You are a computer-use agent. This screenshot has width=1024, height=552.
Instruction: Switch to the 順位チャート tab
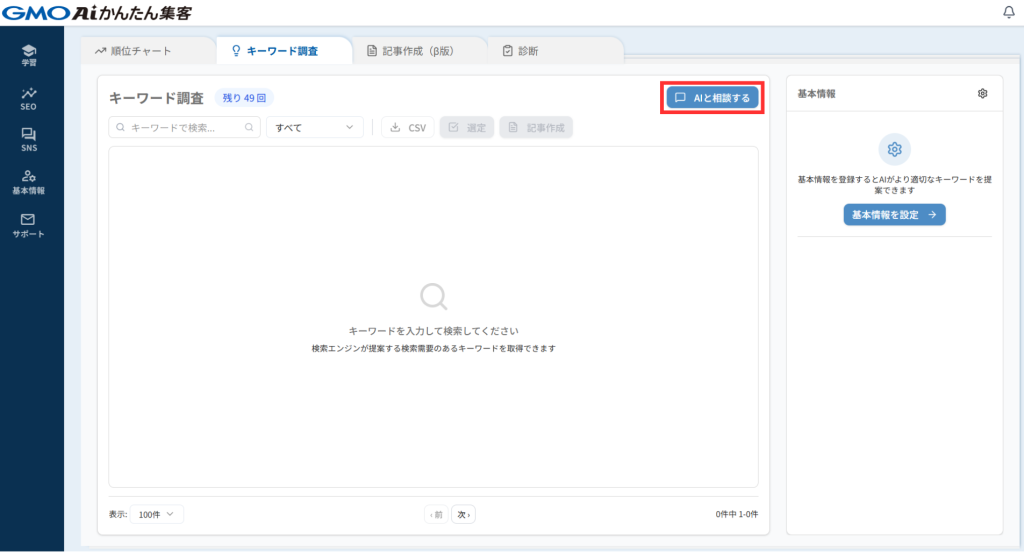(x=133, y=51)
